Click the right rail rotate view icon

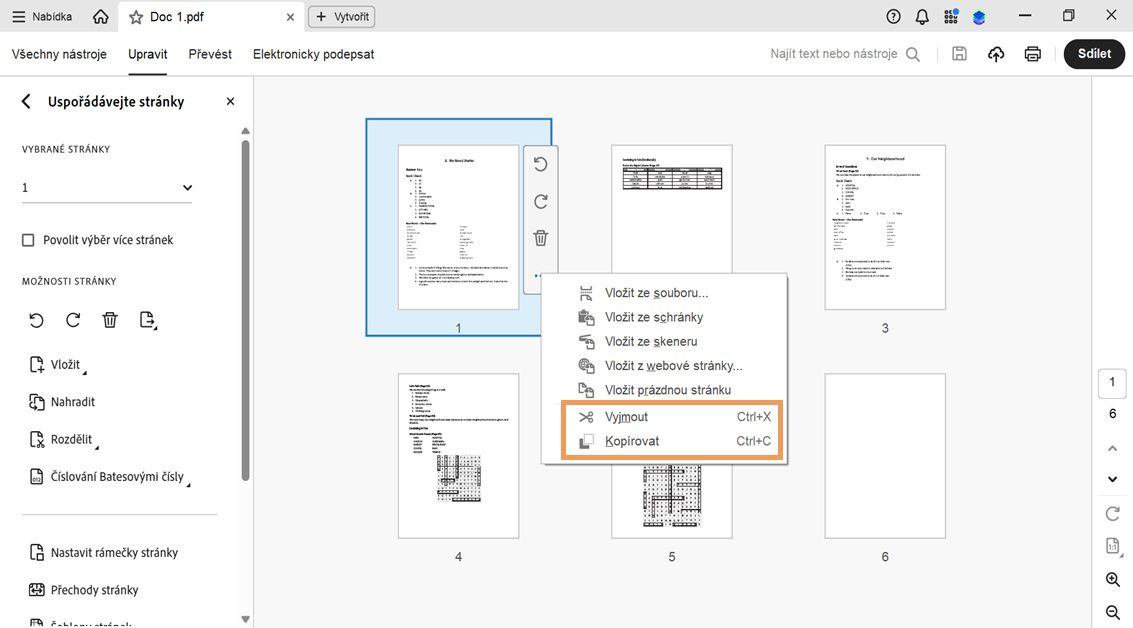point(1113,513)
